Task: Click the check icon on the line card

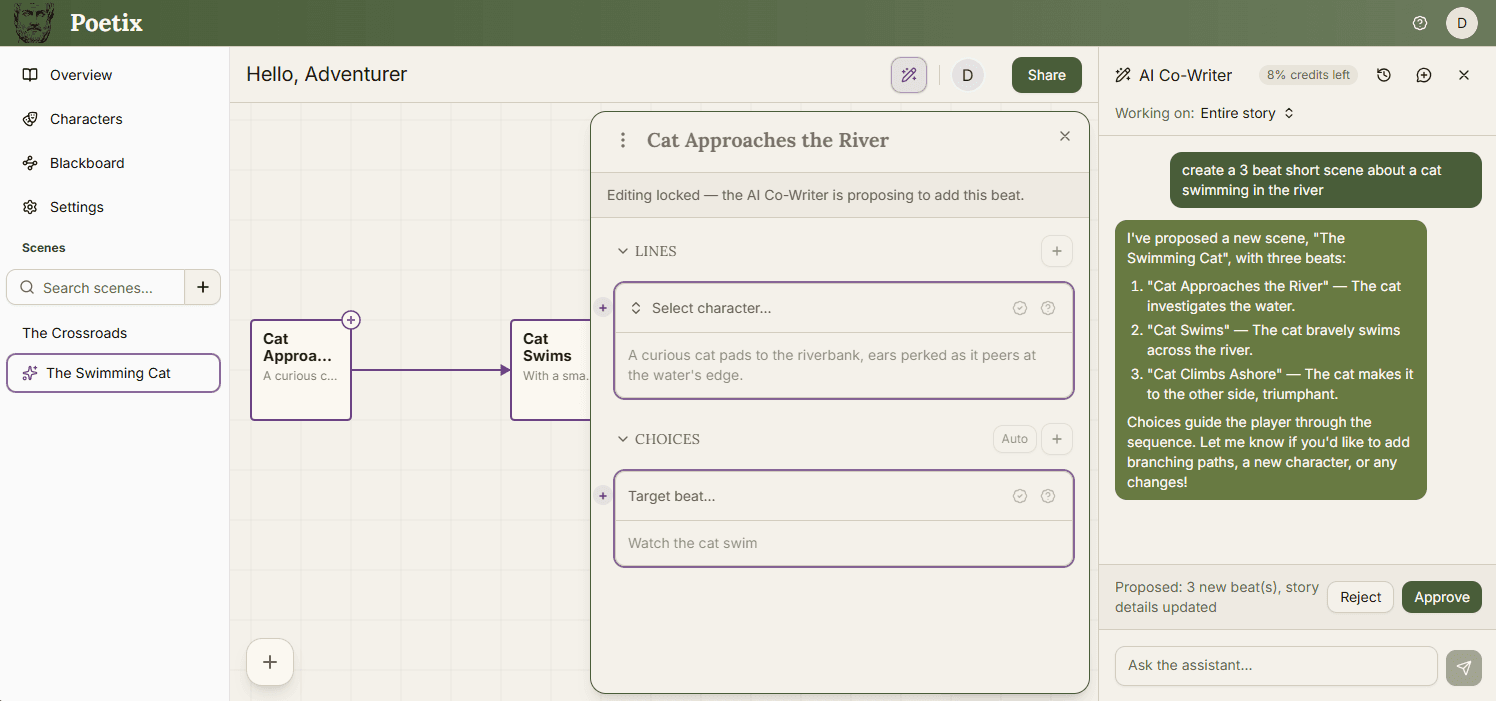Action: [1020, 308]
